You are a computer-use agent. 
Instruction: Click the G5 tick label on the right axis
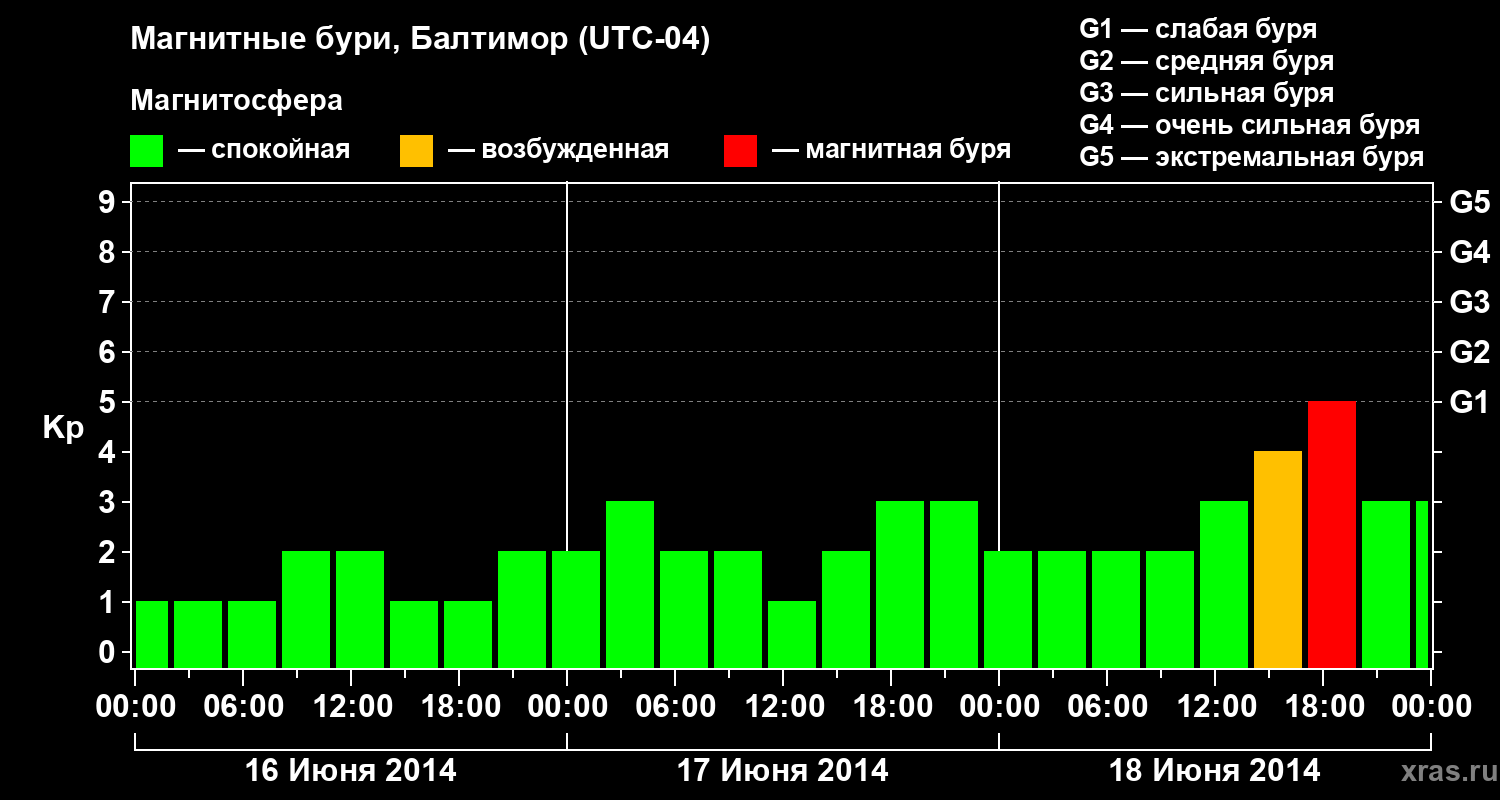[x=1469, y=203]
